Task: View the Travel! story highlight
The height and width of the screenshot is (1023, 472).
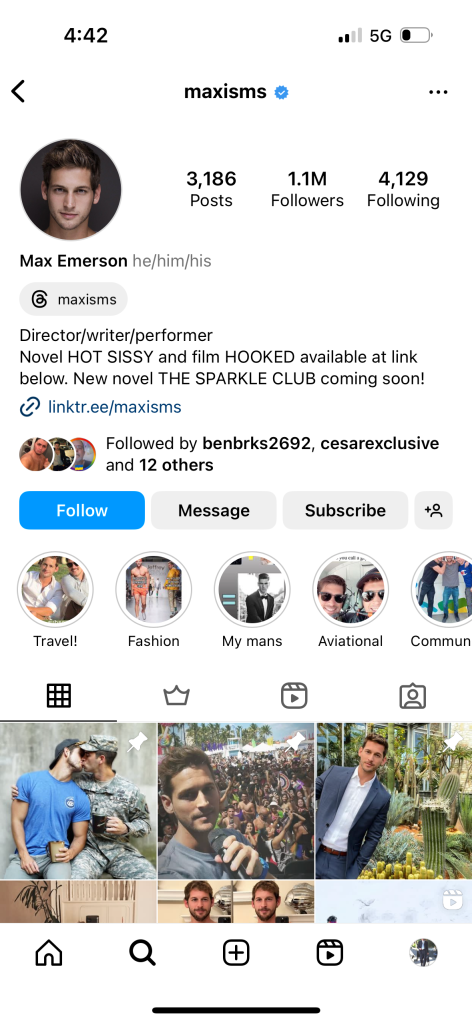Action: point(55,600)
